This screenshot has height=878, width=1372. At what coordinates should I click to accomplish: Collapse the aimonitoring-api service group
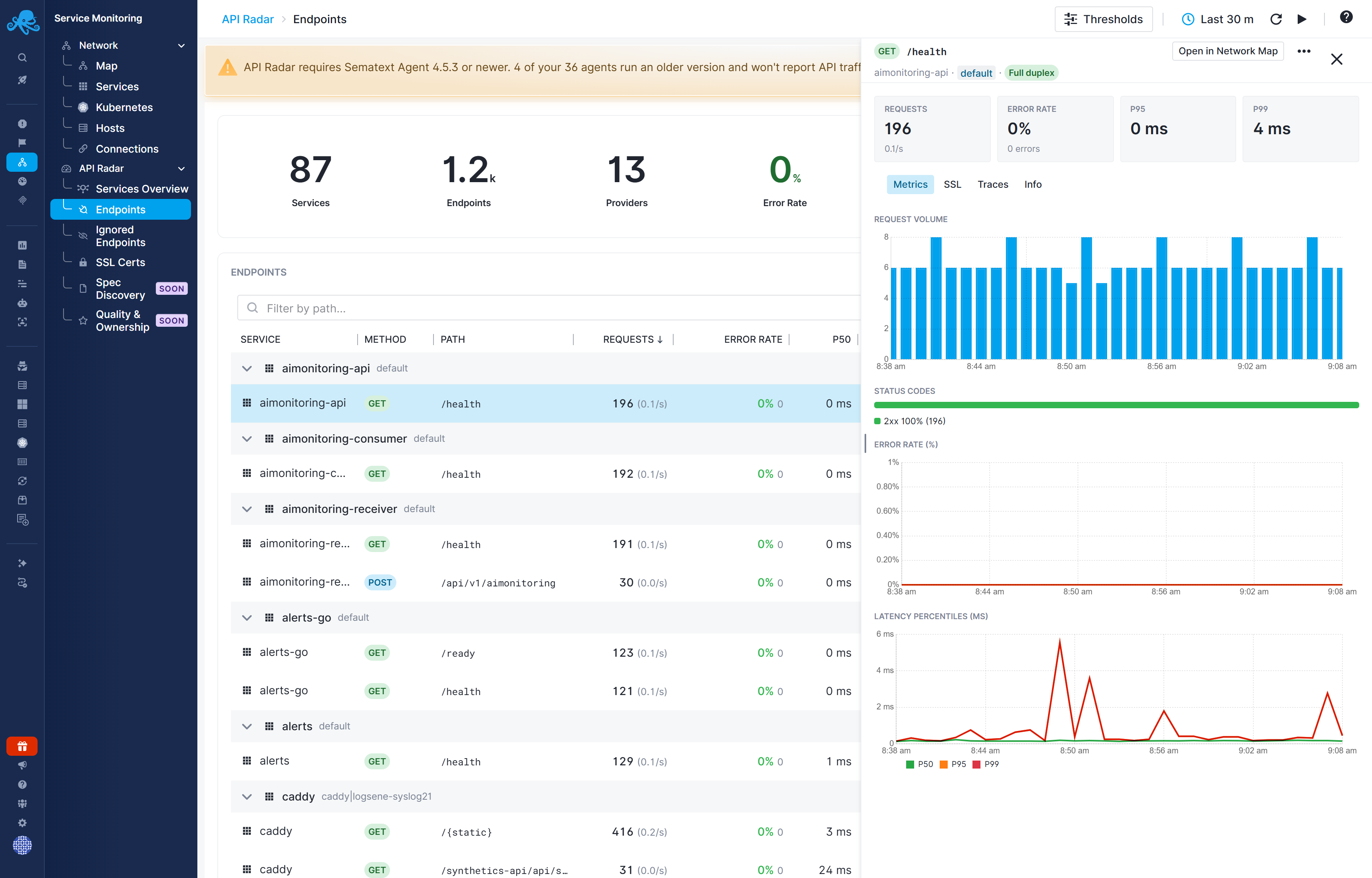247,368
